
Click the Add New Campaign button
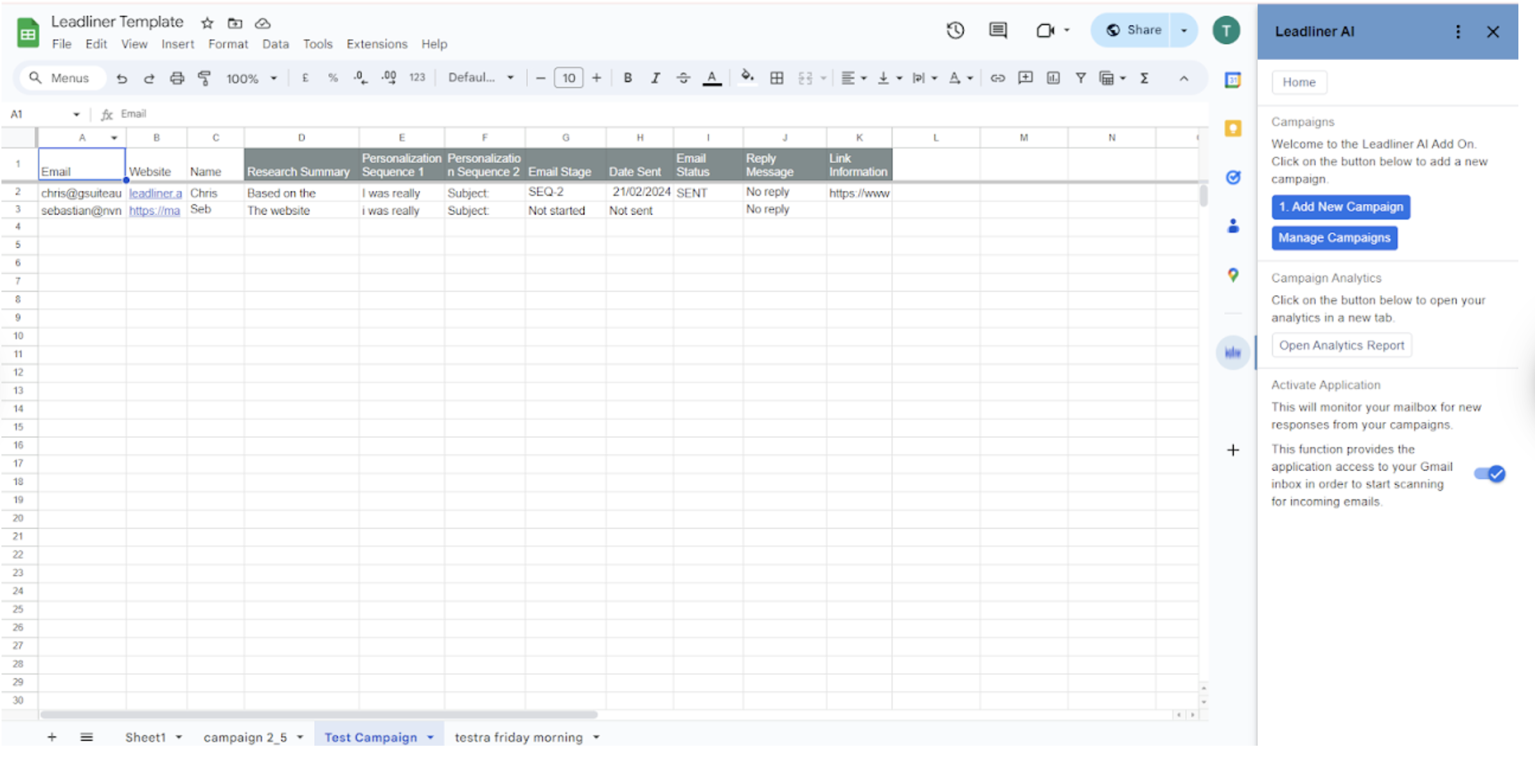[x=1340, y=207]
